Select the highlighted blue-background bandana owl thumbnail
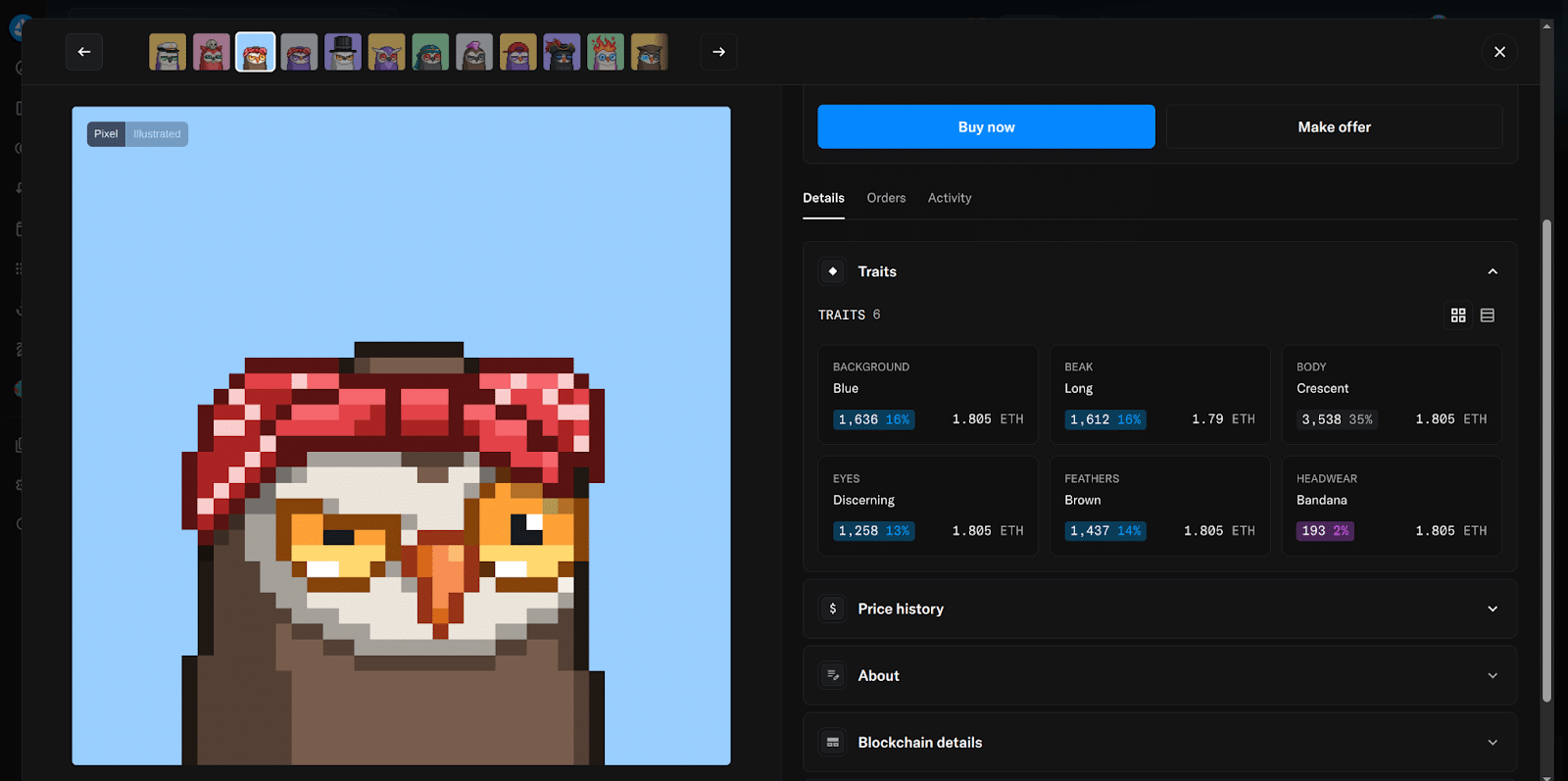Image resolution: width=1568 pixels, height=781 pixels. point(256,52)
